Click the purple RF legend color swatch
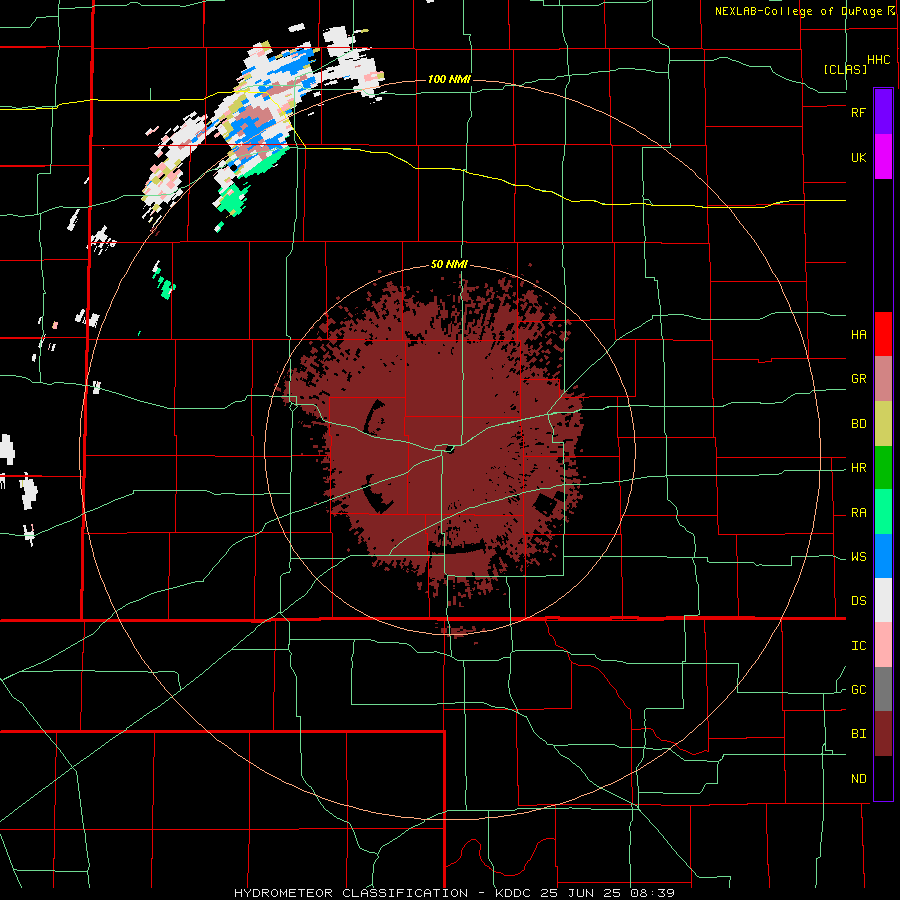900x900 pixels. [883, 112]
